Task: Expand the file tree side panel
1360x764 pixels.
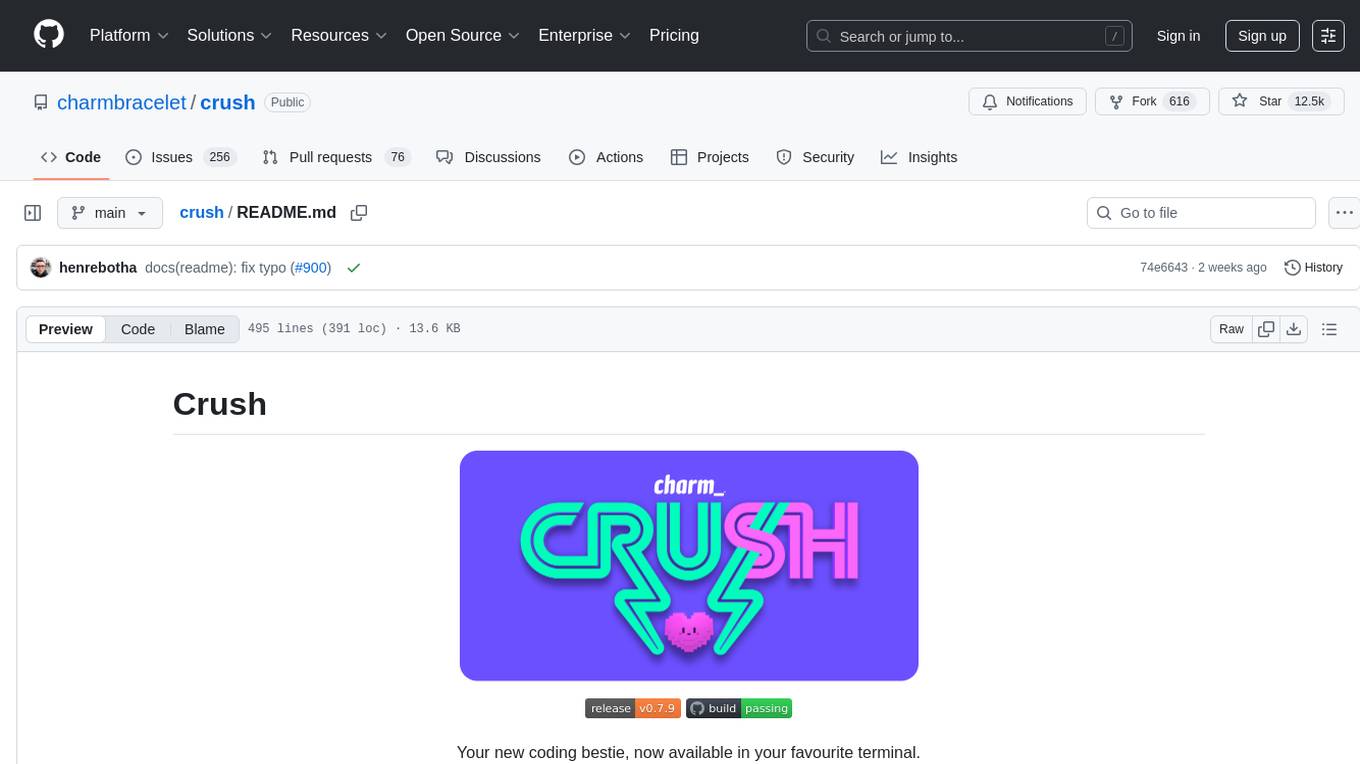Action: tap(33, 213)
